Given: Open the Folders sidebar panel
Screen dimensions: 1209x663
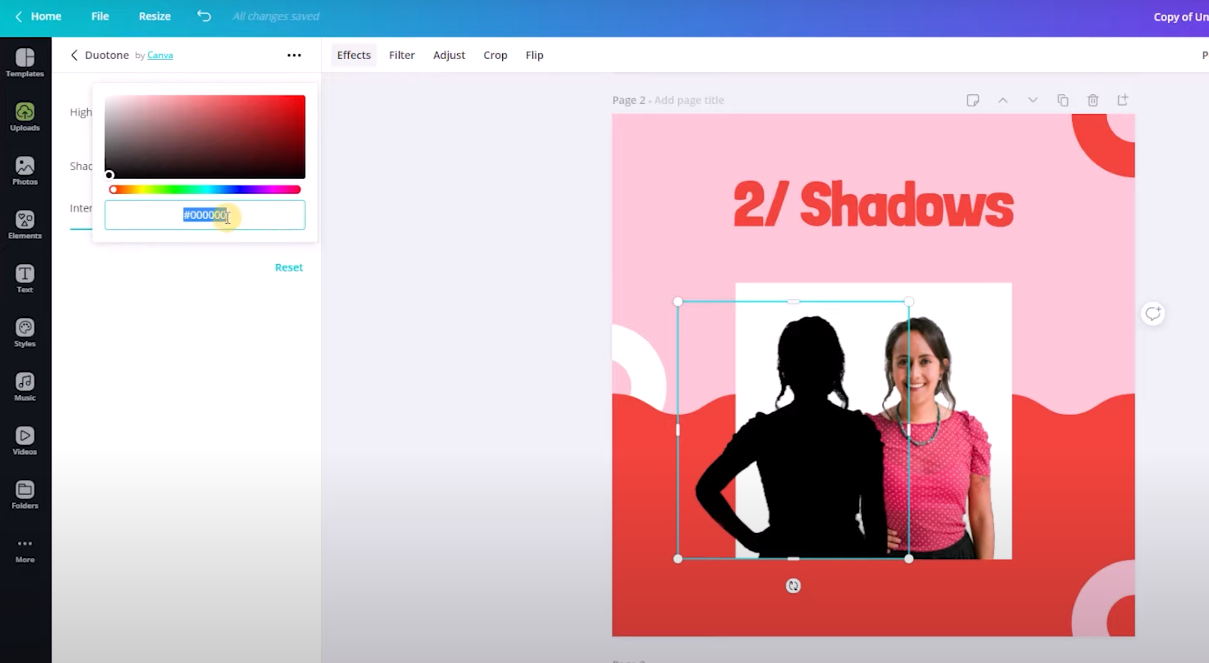Looking at the screenshot, I should pyautogui.click(x=25, y=495).
